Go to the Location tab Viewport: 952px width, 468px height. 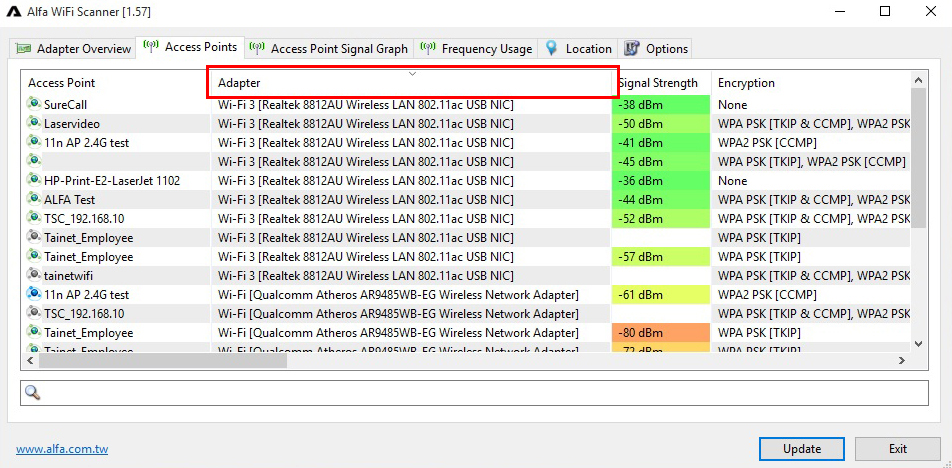pyautogui.click(x=578, y=48)
